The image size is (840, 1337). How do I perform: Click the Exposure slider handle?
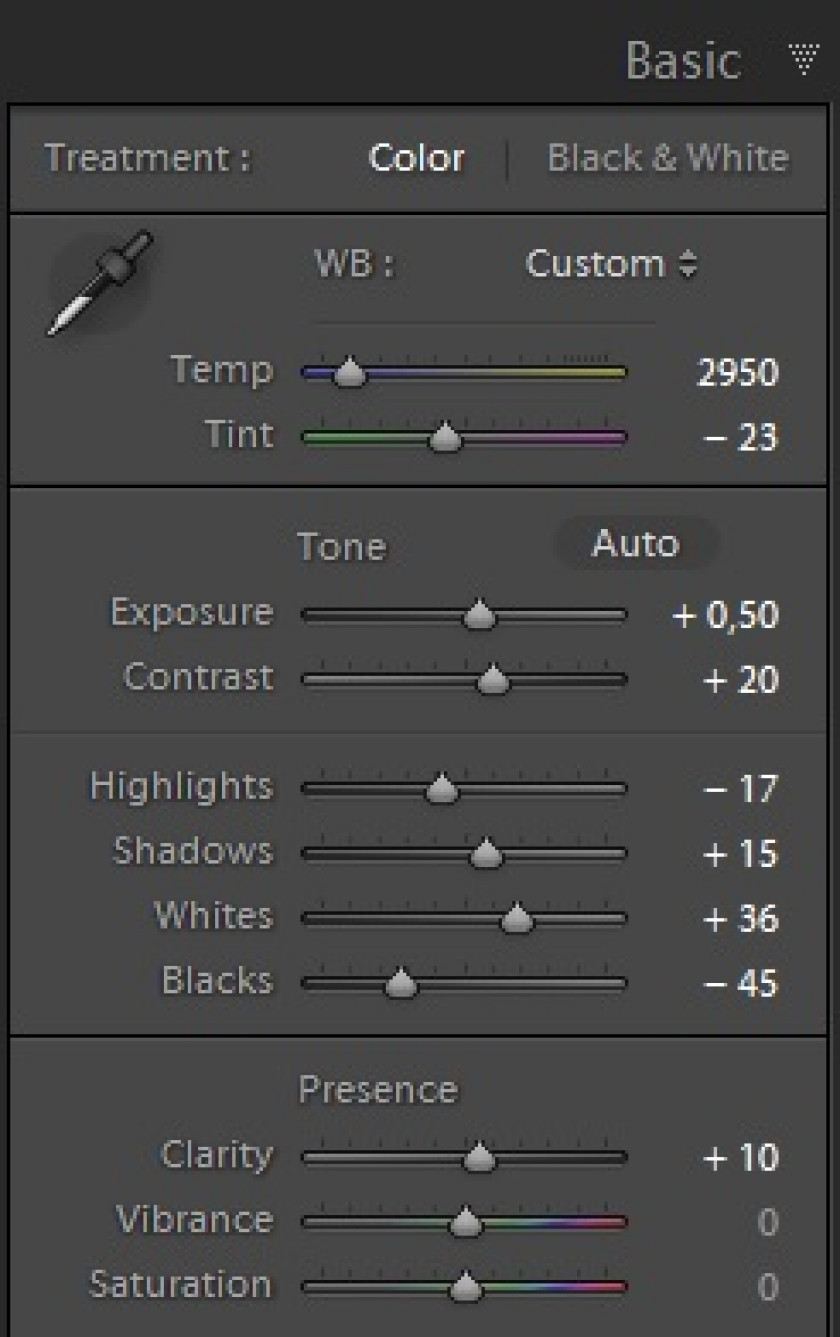[x=480, y=615]
